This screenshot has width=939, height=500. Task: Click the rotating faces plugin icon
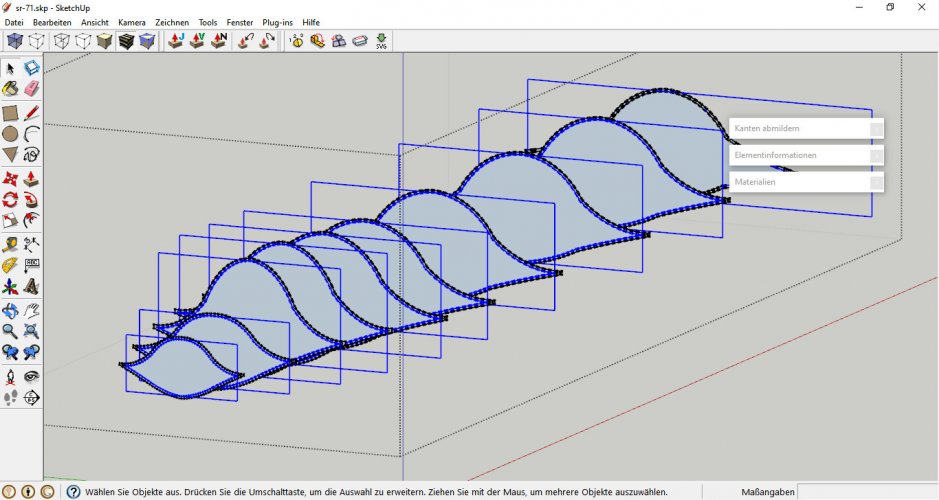(x=339, y=41)
